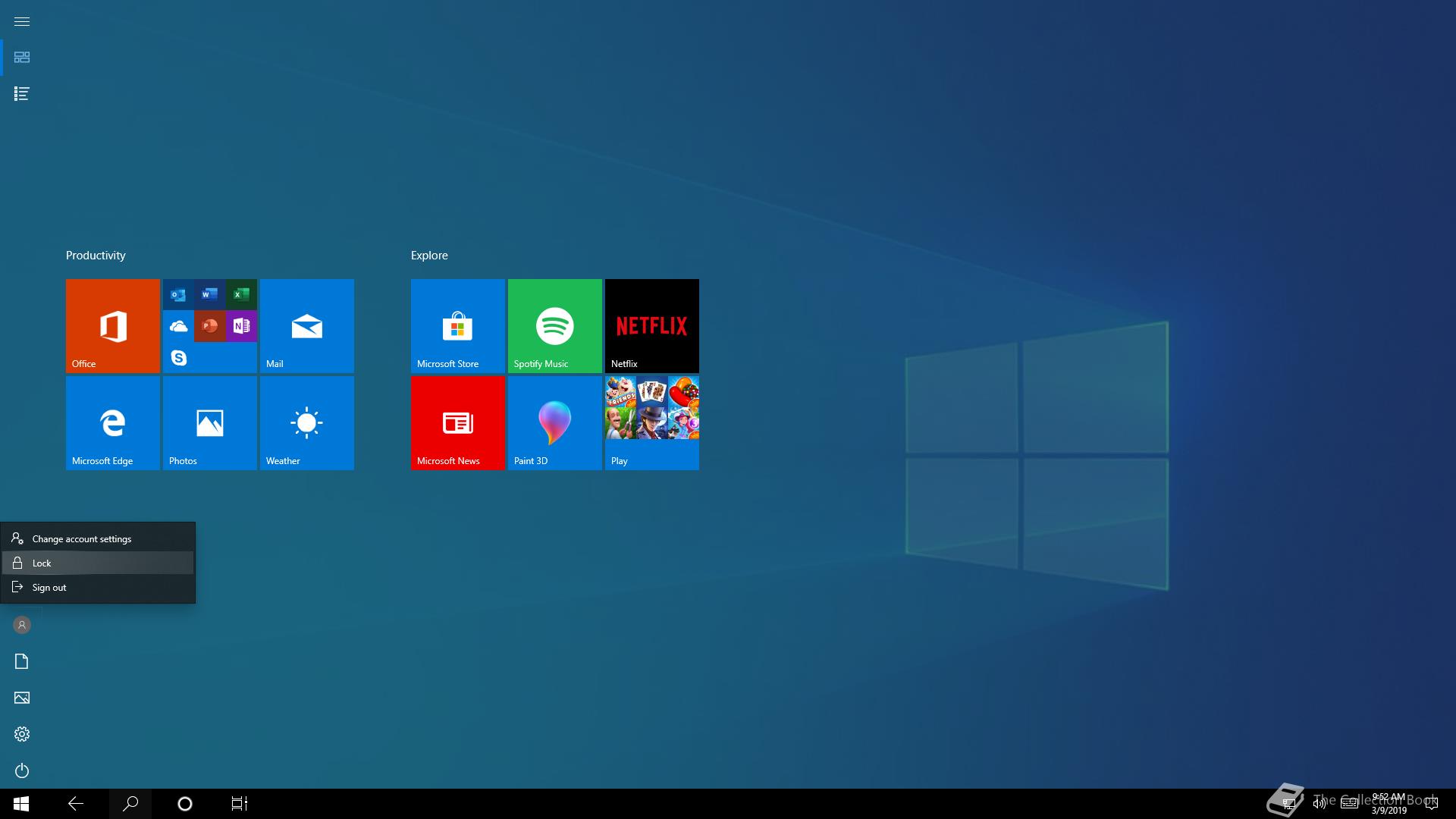
Task: Open Task View on taskbar
Action: point(240,804)
